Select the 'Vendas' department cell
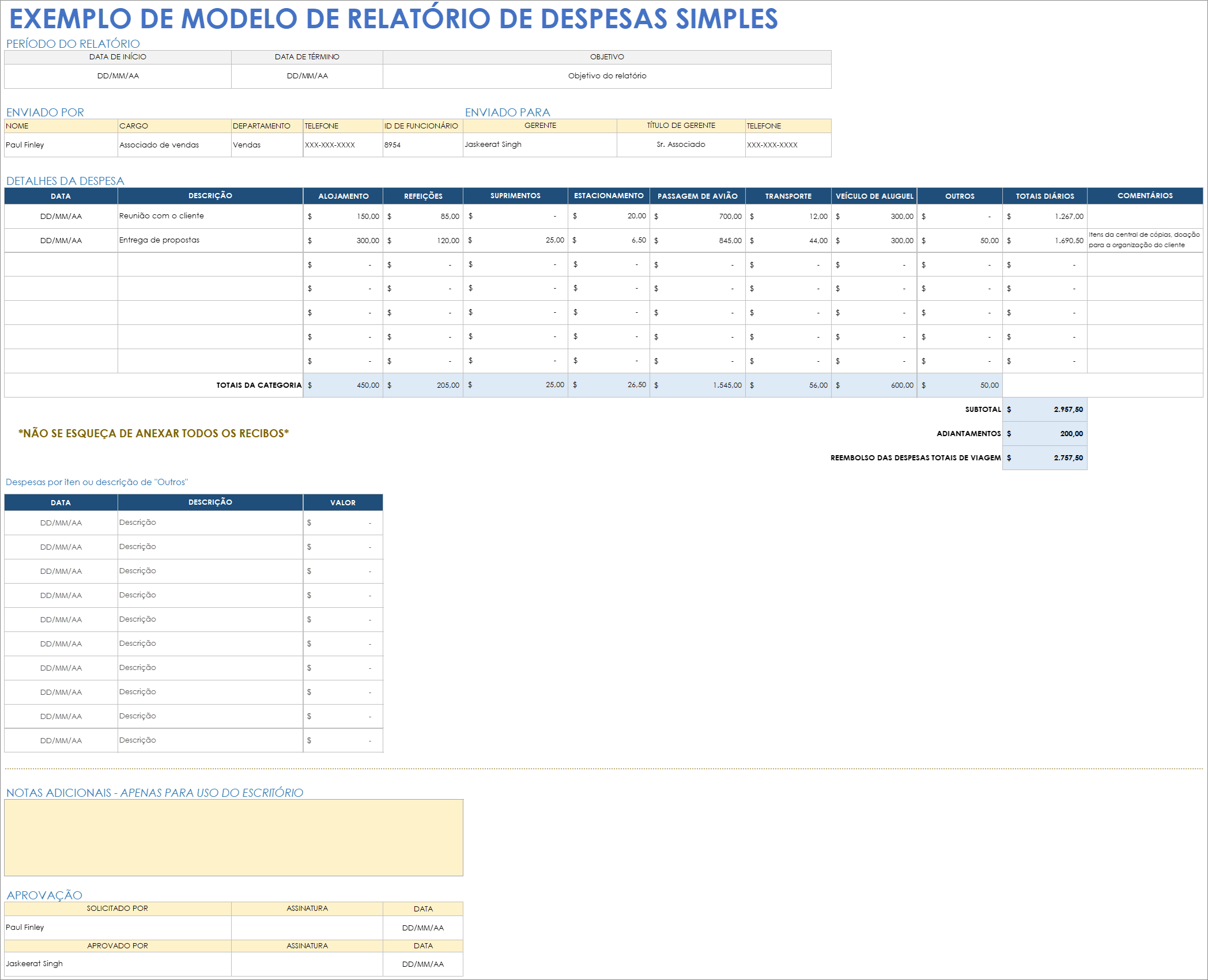Viewport: 1208px width, 980px height. tap(267, 145)
